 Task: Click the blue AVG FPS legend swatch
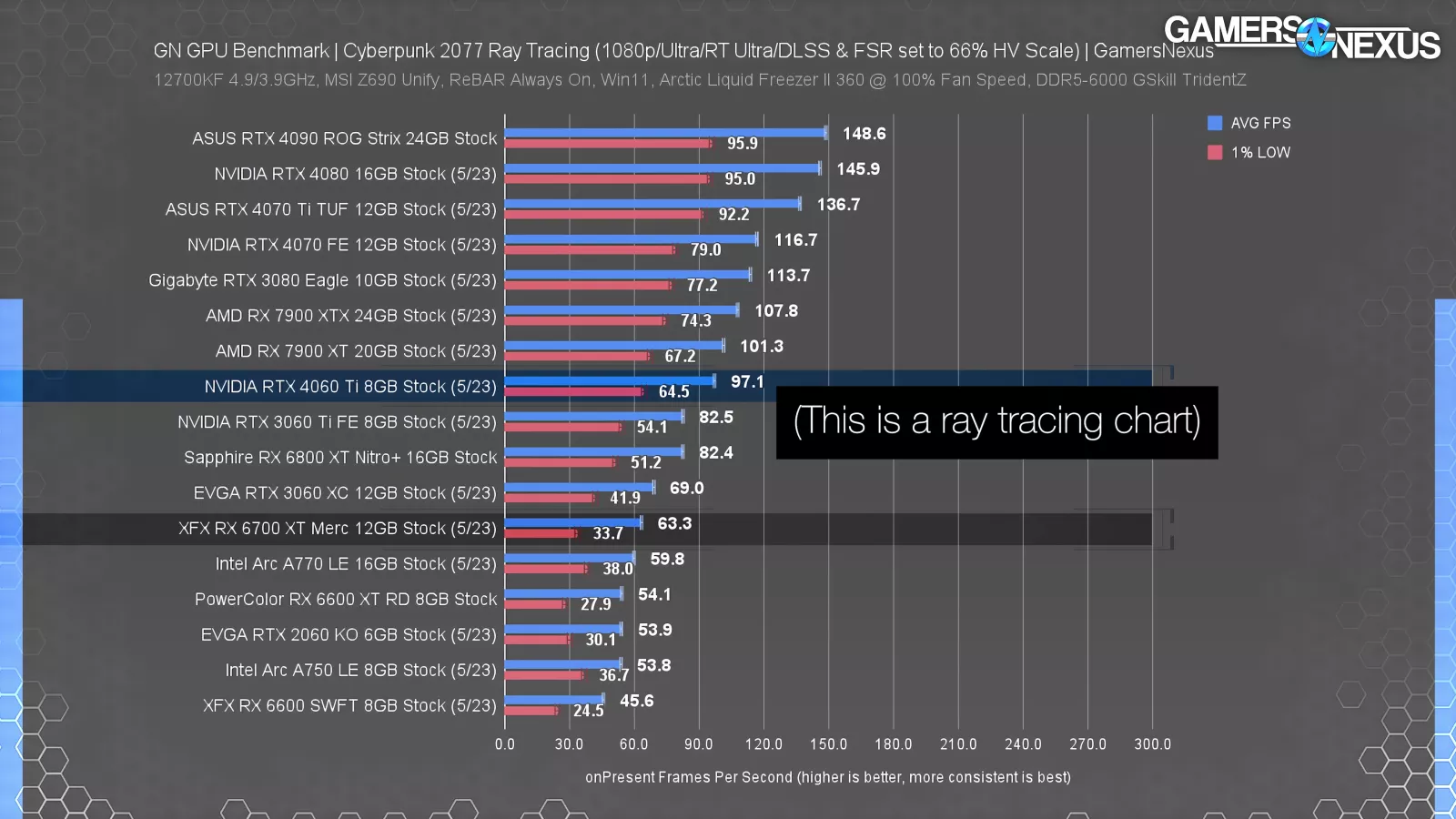(1215, 123)
